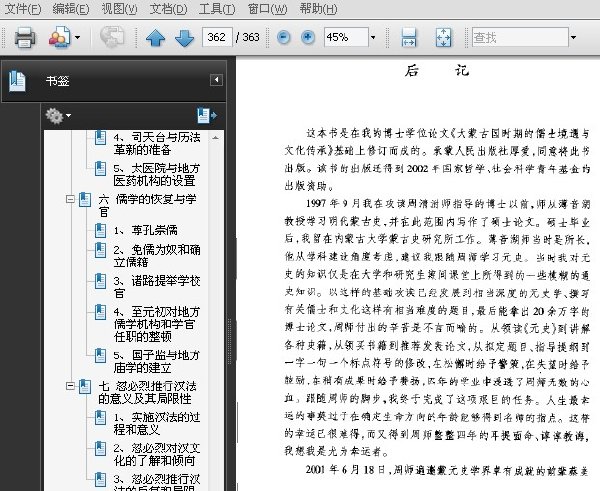This screenshot has width=600, height=491.
Task: Open the zoom level dropdown arrow
Action: pos(373,38)
